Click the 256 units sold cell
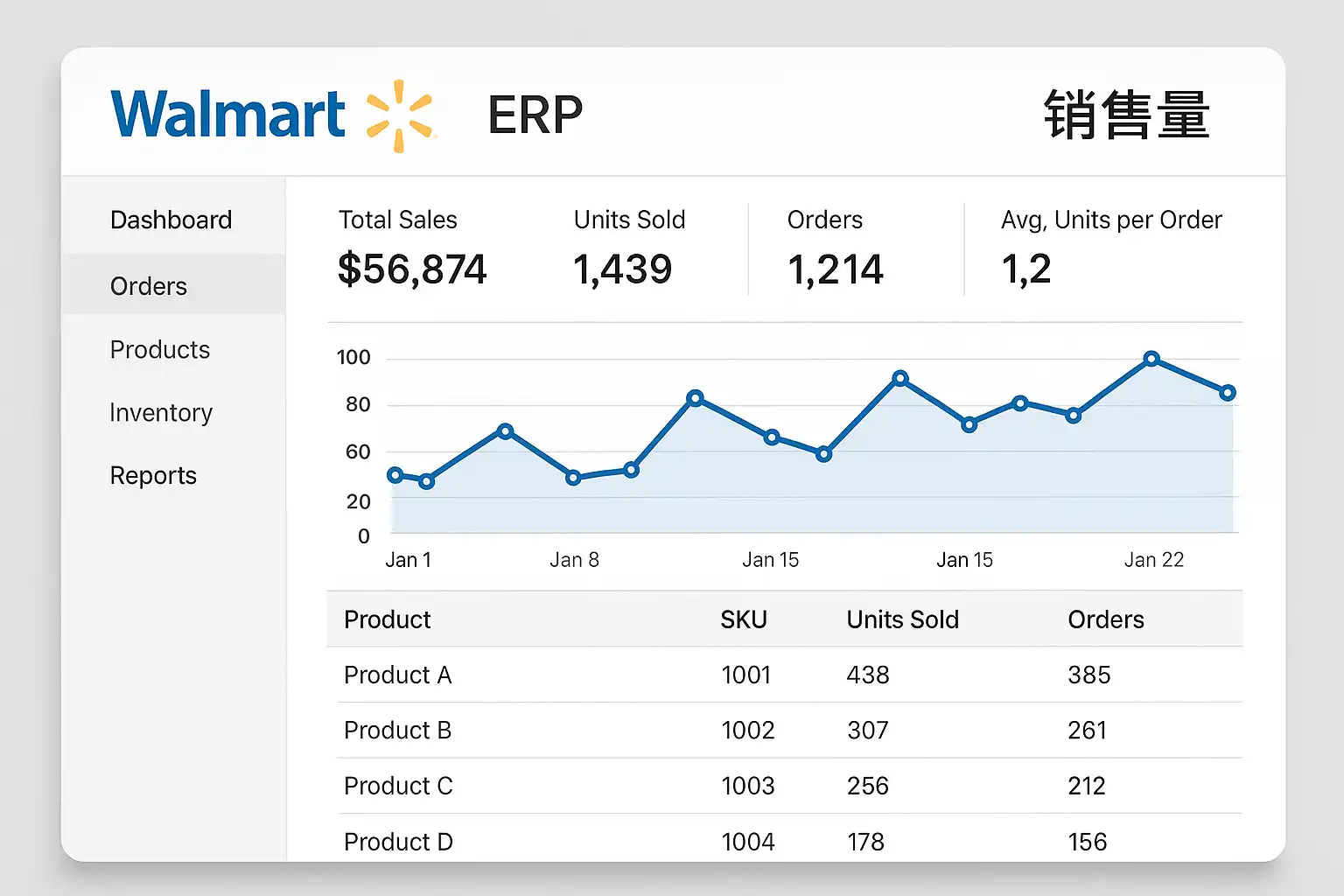Viewport: 1344px width, 896px height. tap(868, 786)
